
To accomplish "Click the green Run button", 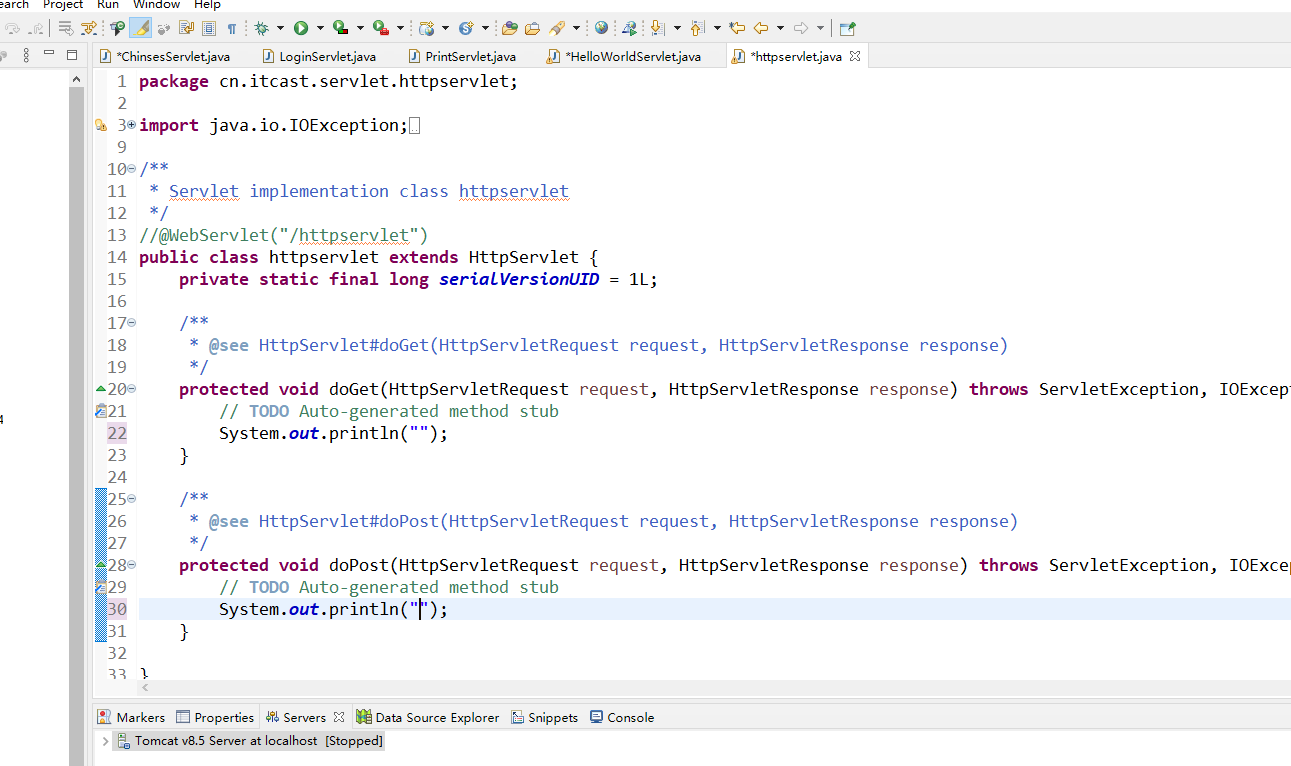I will point(301,28).
